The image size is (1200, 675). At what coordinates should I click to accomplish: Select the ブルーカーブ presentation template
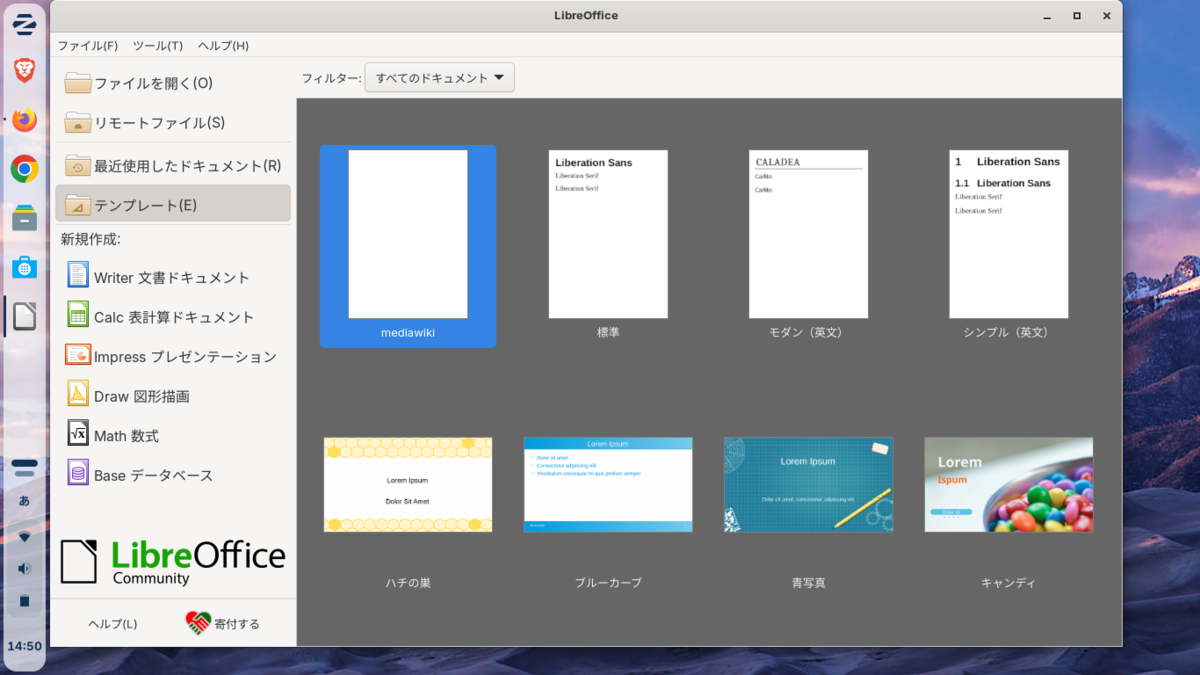(x=608, y=484)
